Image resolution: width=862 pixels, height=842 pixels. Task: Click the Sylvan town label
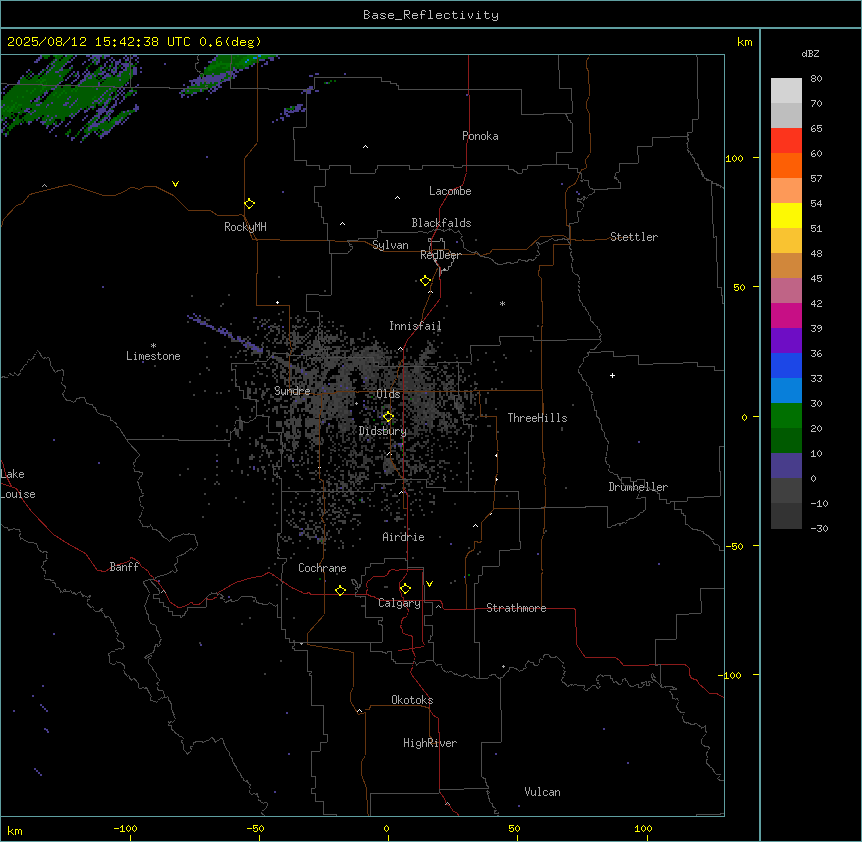point(390,245)
